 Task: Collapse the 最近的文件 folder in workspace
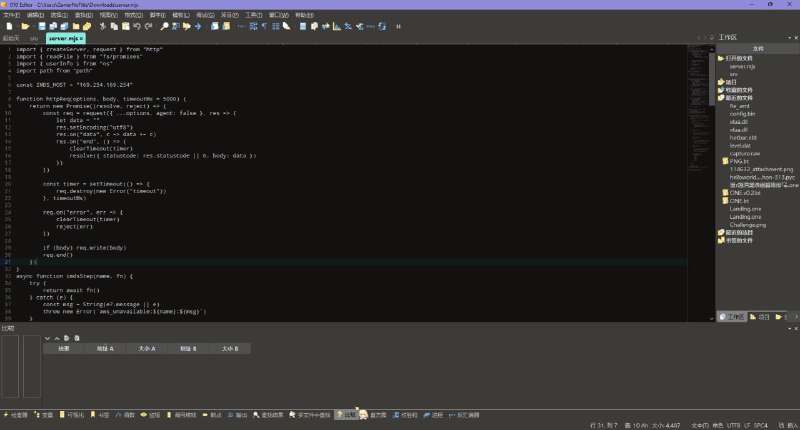[x=720, y=98]
